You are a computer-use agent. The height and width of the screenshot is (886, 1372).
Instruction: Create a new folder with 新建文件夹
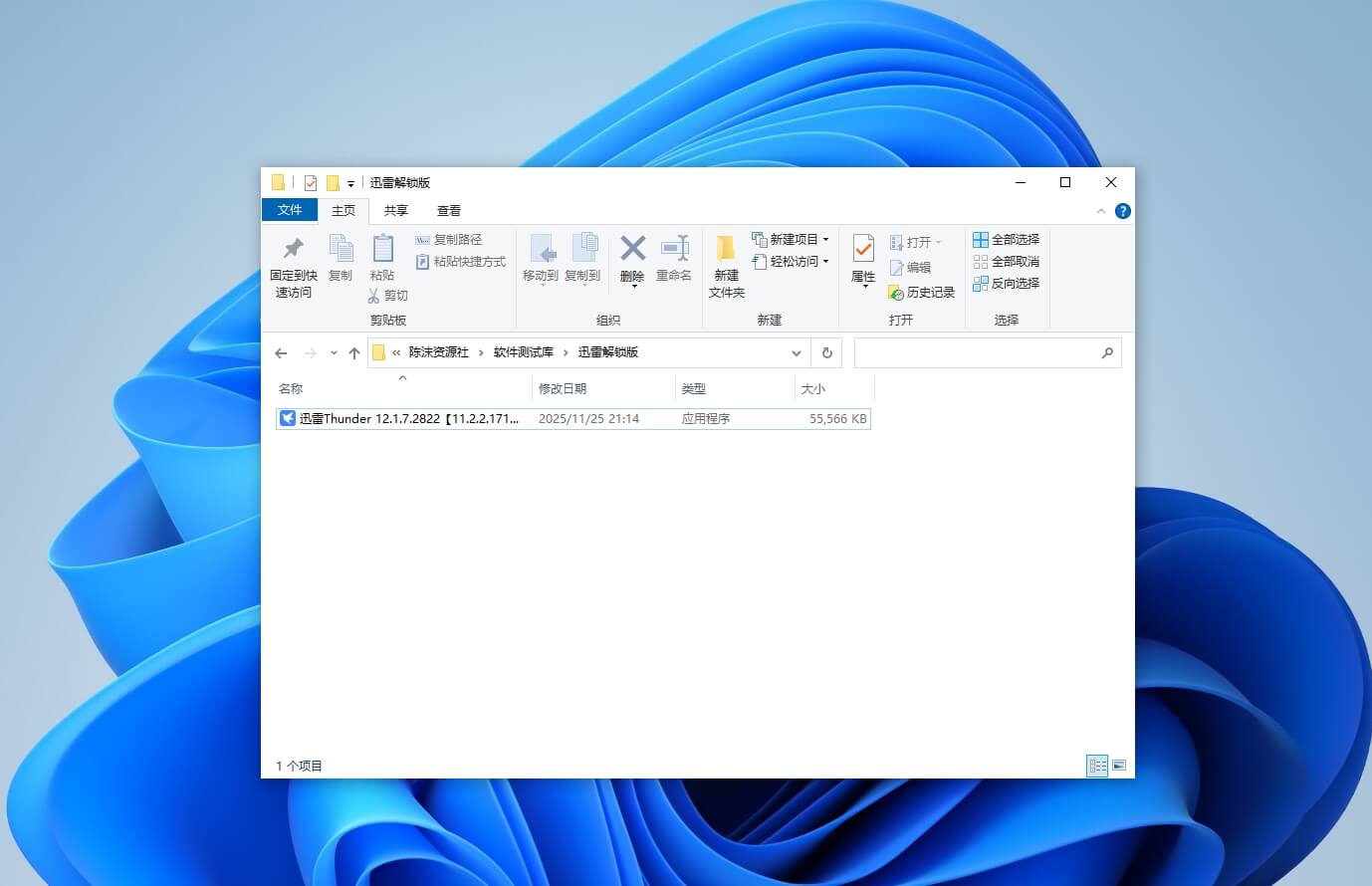pyautogui.click(x=725, y=267)
